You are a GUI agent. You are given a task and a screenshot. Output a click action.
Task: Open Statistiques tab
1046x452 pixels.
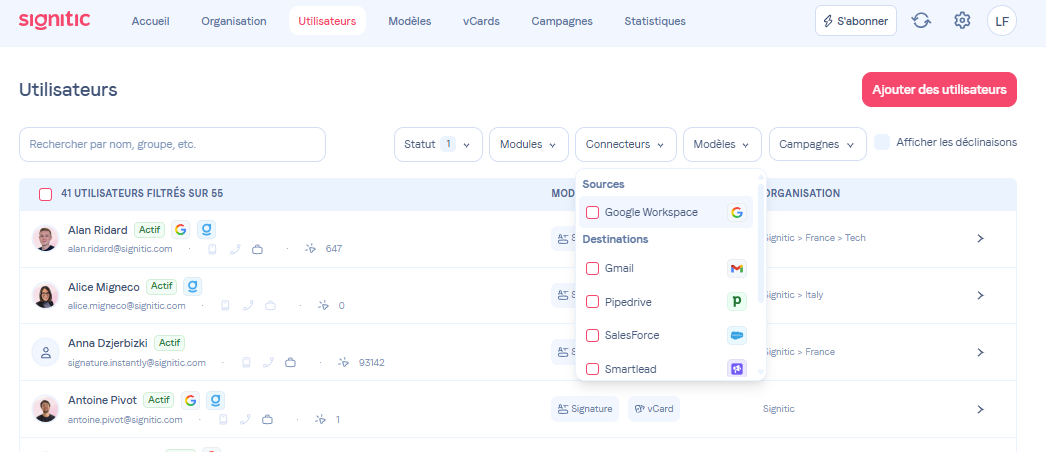click(x=655, y=21)
